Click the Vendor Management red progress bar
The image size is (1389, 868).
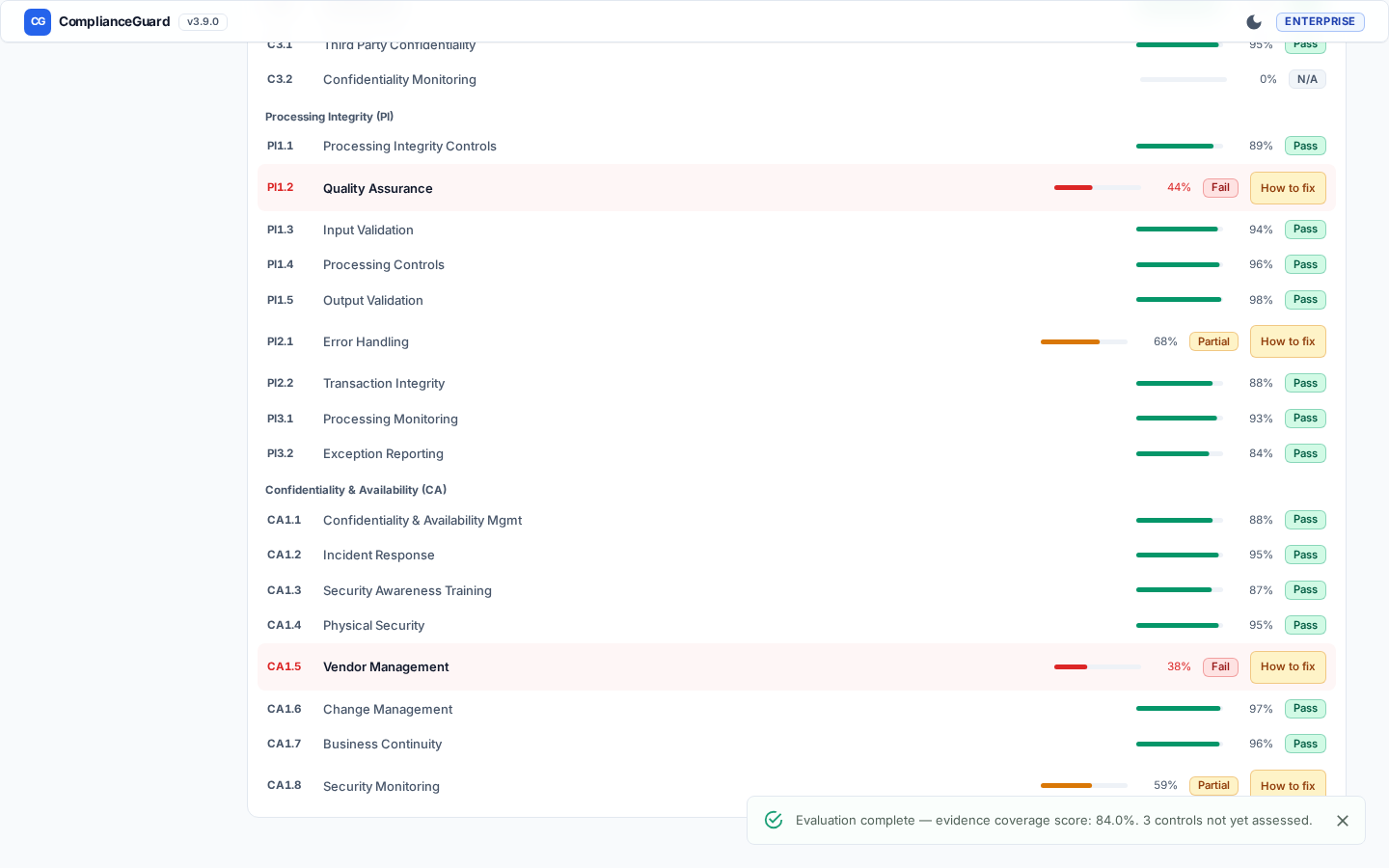coord(1098,666)
